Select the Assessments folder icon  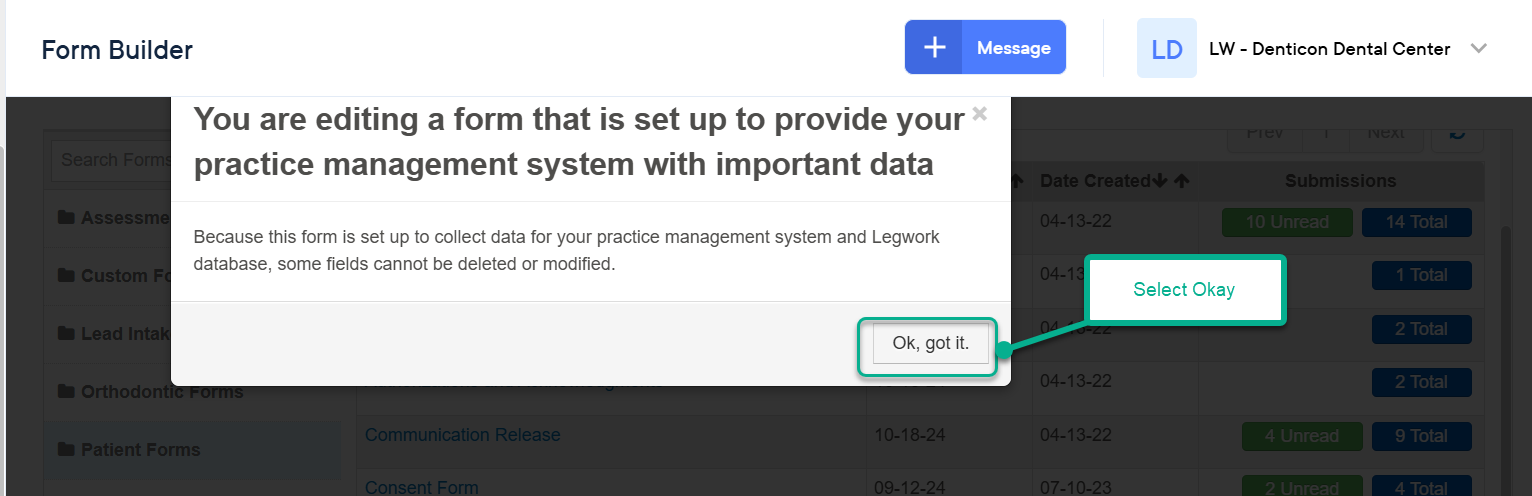pyautogui.click(x=66, y=217)
